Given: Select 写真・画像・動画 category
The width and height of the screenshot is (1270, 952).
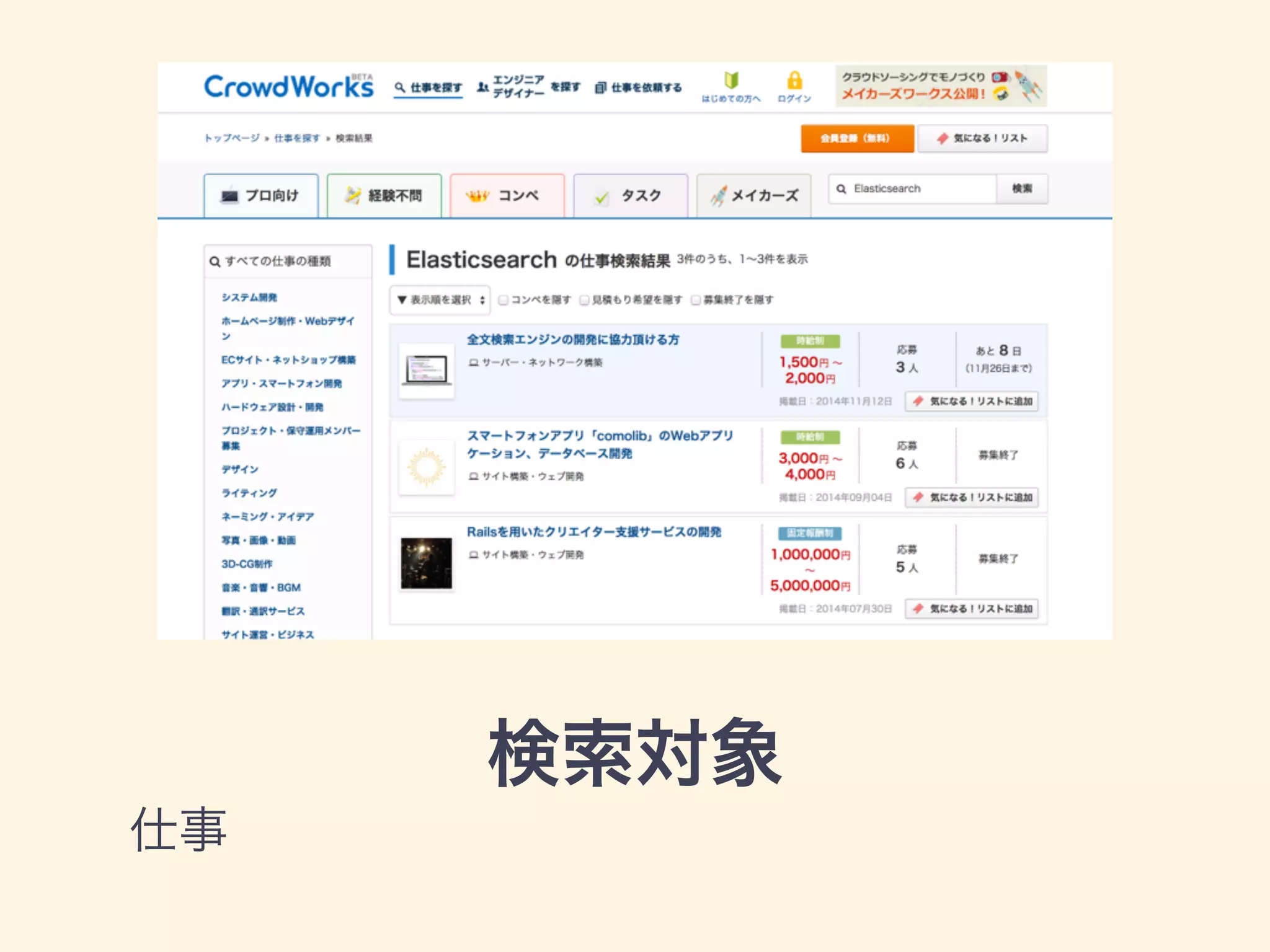Looking at the screenshot, I should point(259,540).
